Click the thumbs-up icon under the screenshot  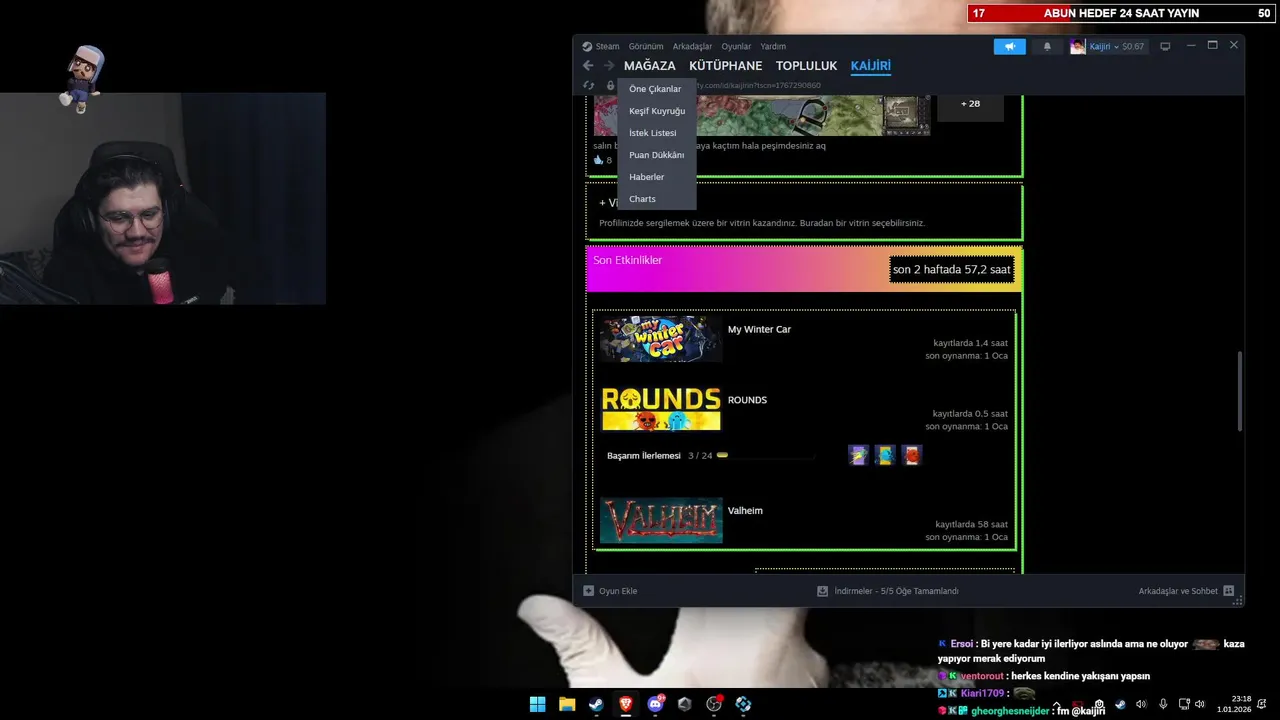(599, 160)
